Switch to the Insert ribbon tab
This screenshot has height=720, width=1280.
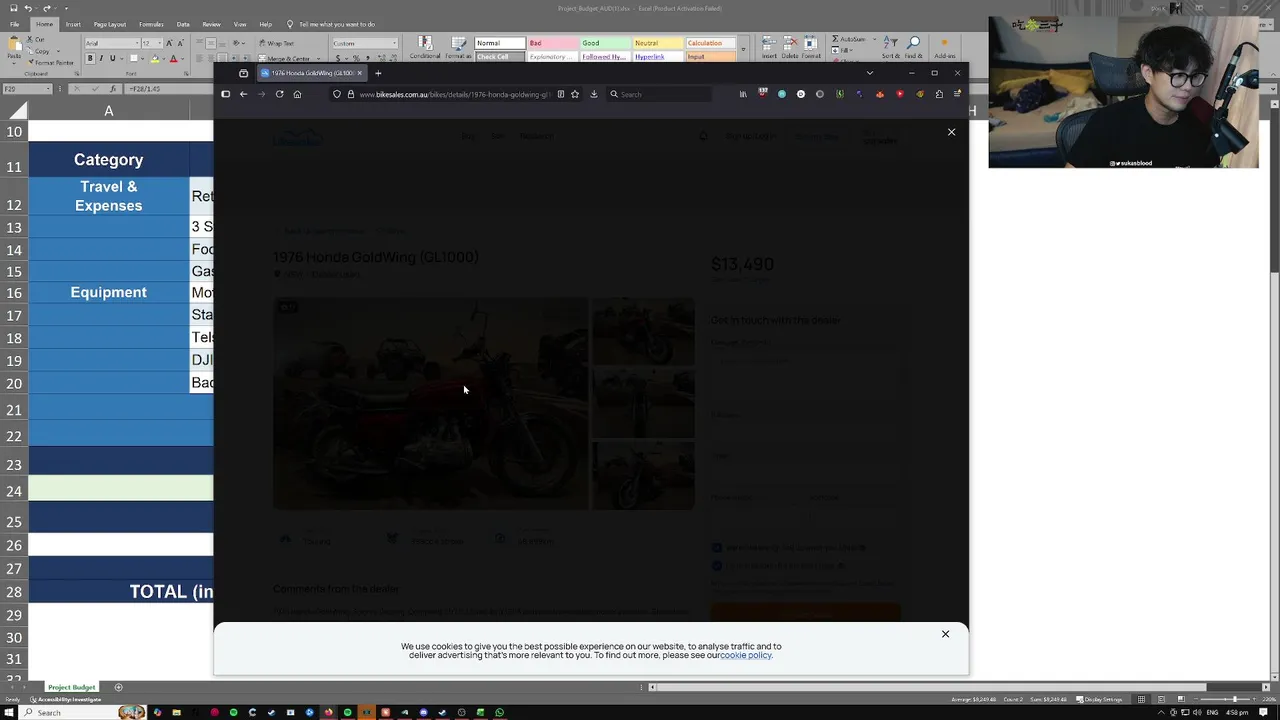coord(73,24)
